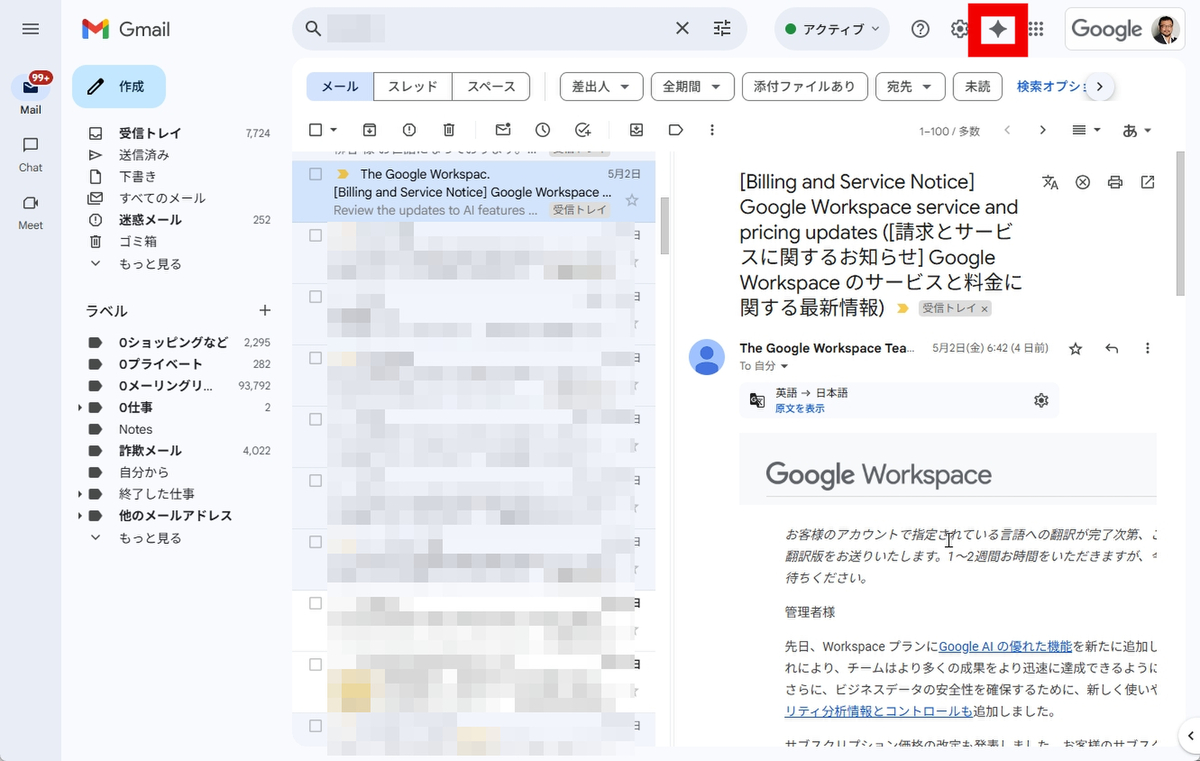Open the email in a new window
This screenshot has width=1200, height=761.
point(1148,182)
